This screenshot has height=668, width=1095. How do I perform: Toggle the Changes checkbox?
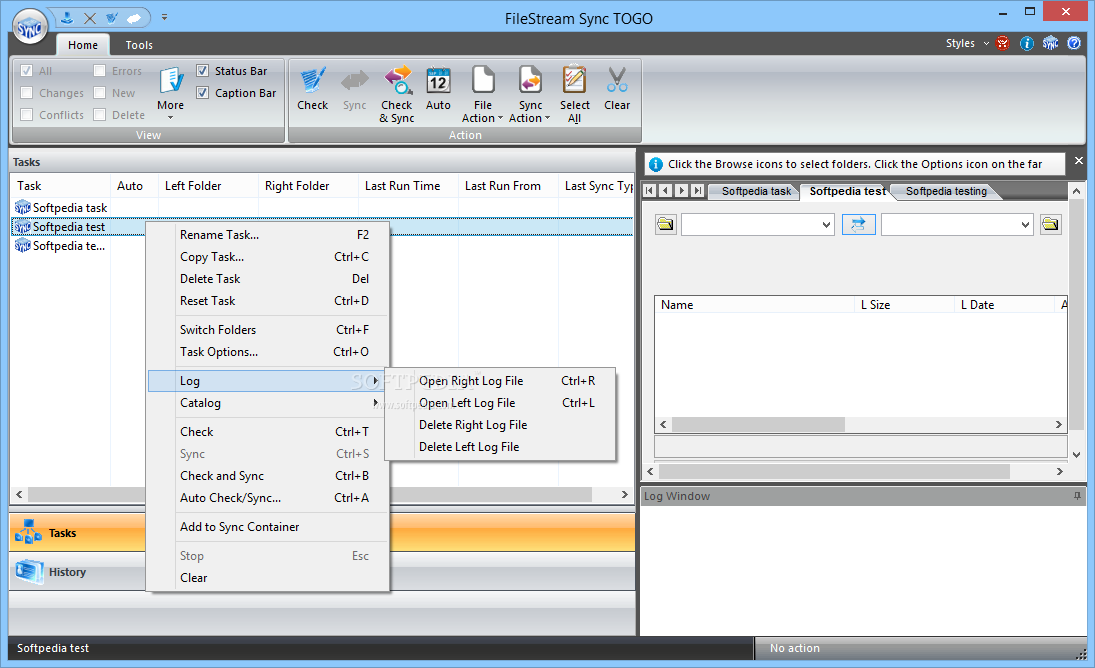[27, 92]
